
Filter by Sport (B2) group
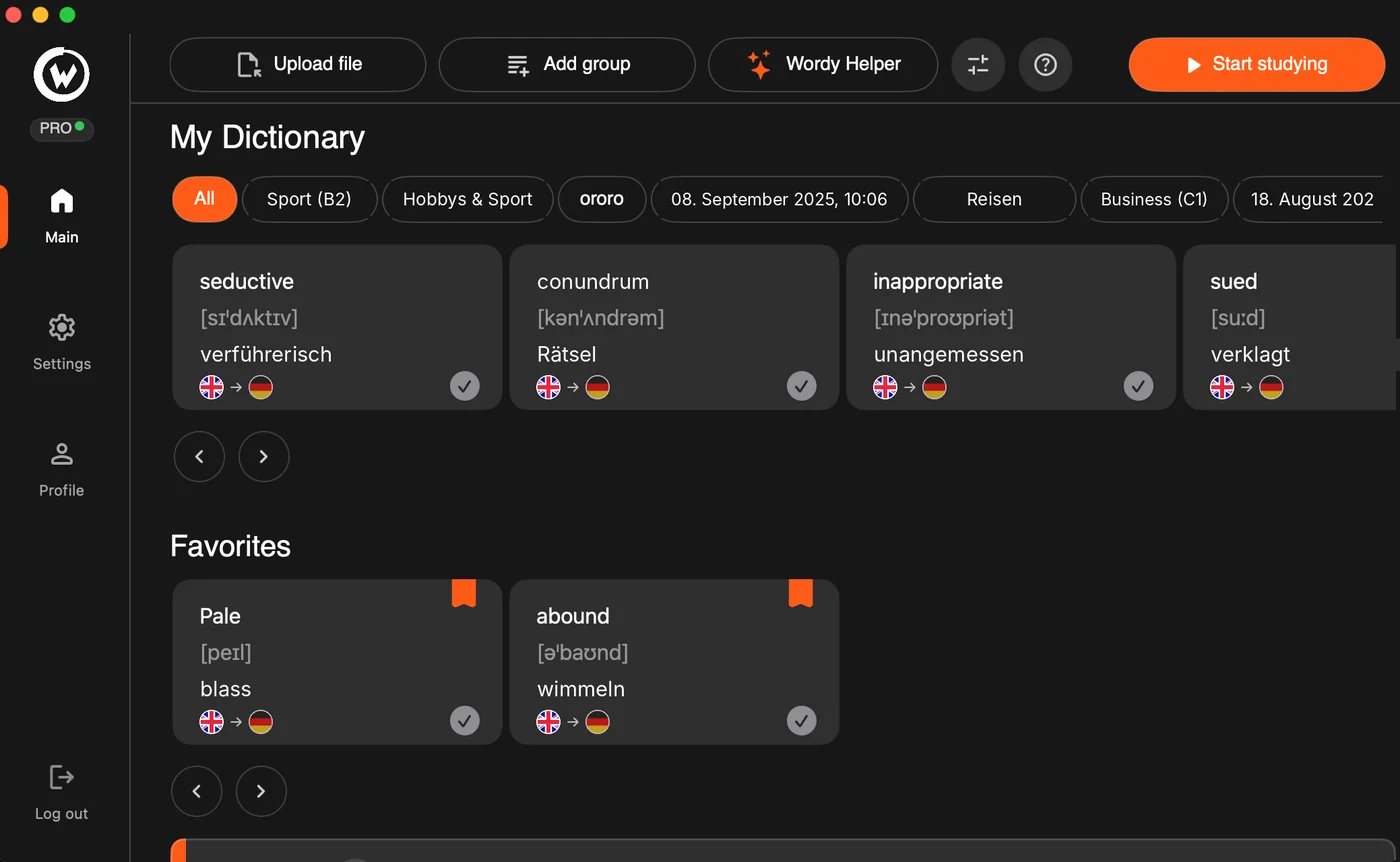[x=309, y=199]
